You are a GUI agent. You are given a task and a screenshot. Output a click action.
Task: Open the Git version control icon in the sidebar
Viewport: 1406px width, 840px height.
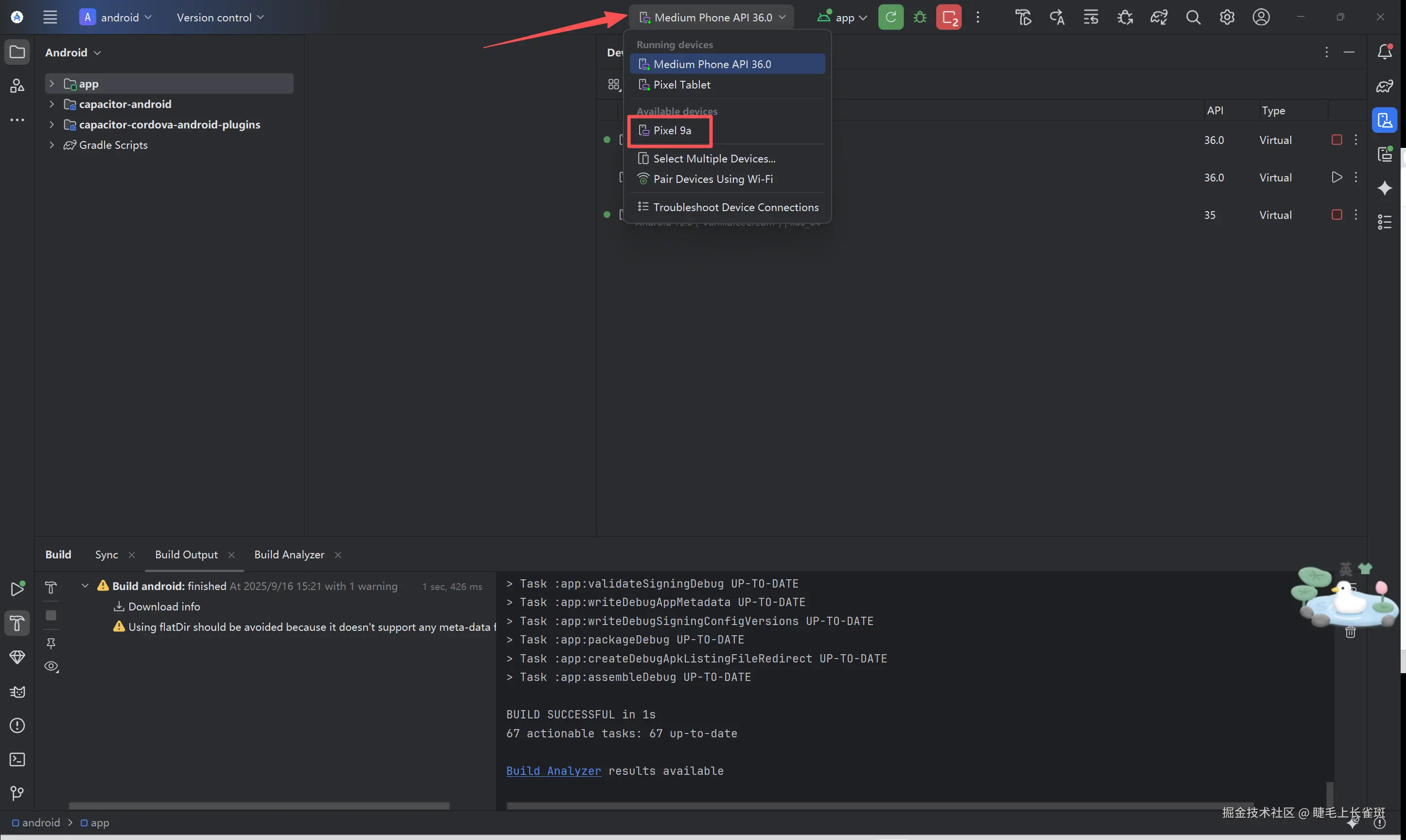17,793
